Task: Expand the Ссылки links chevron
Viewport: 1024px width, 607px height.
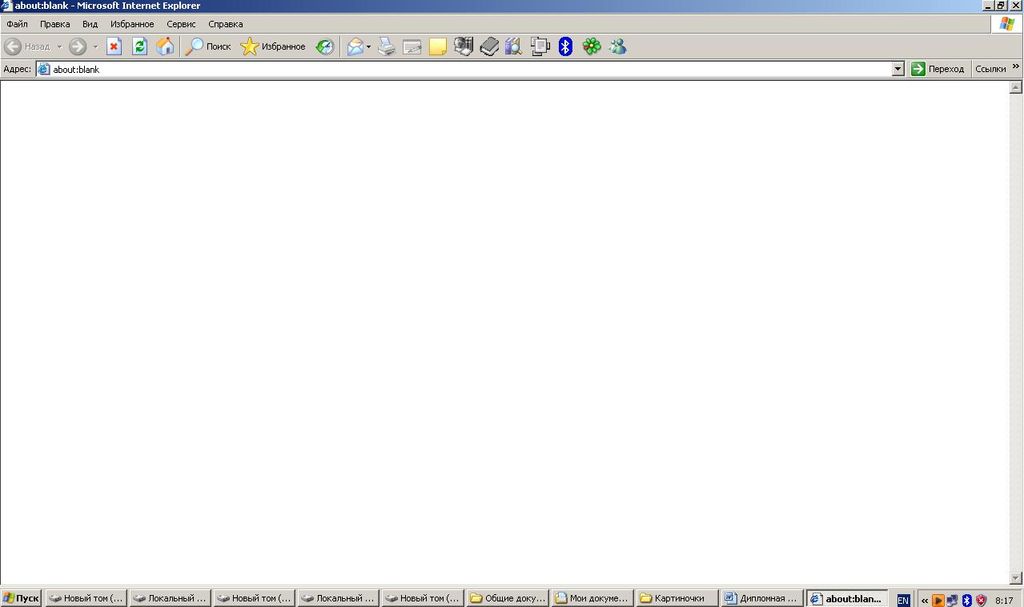Action: tap(1016, 66)
